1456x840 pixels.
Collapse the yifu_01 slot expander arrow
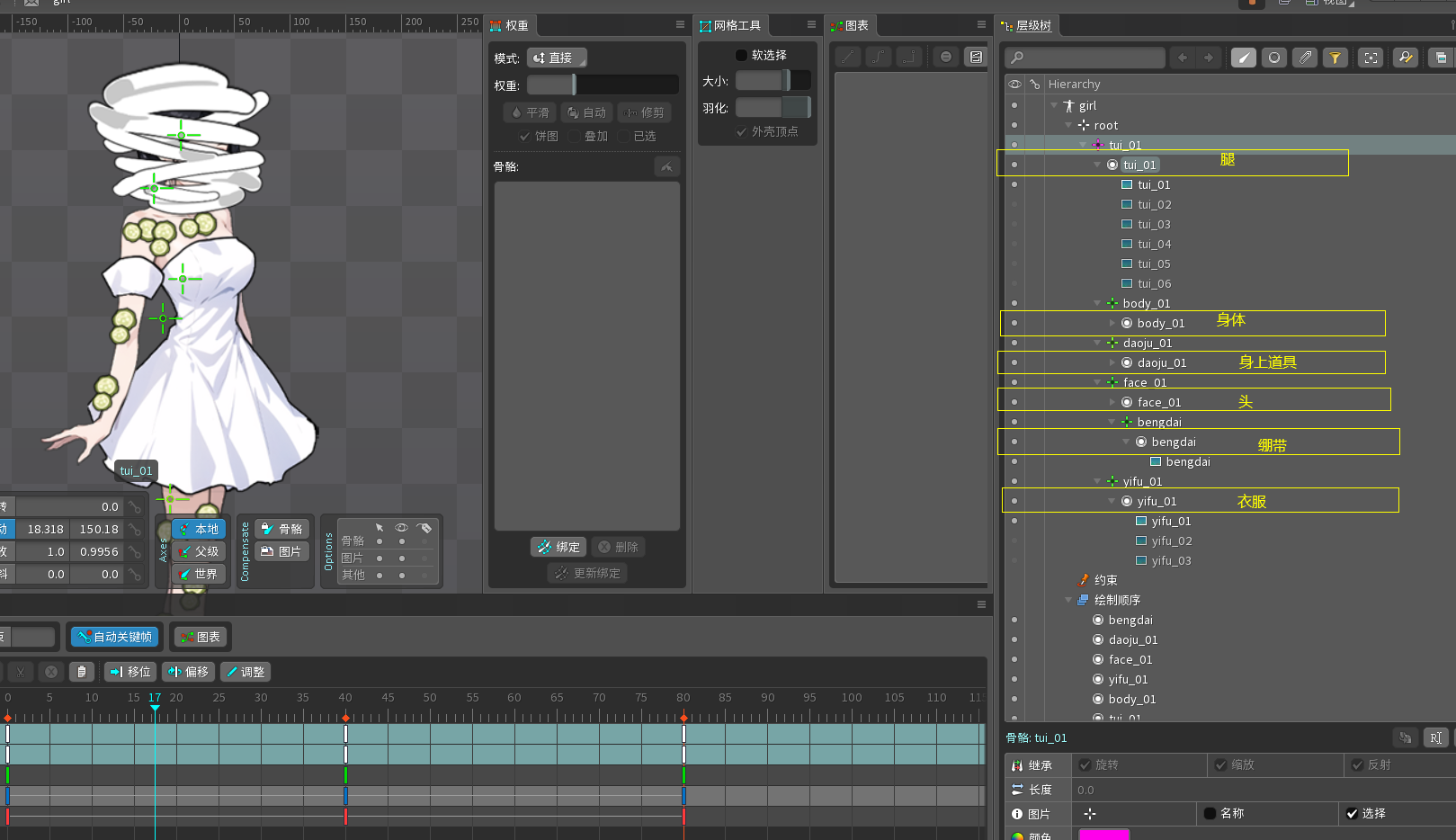pyautogui.click(x=1112, y=502)
